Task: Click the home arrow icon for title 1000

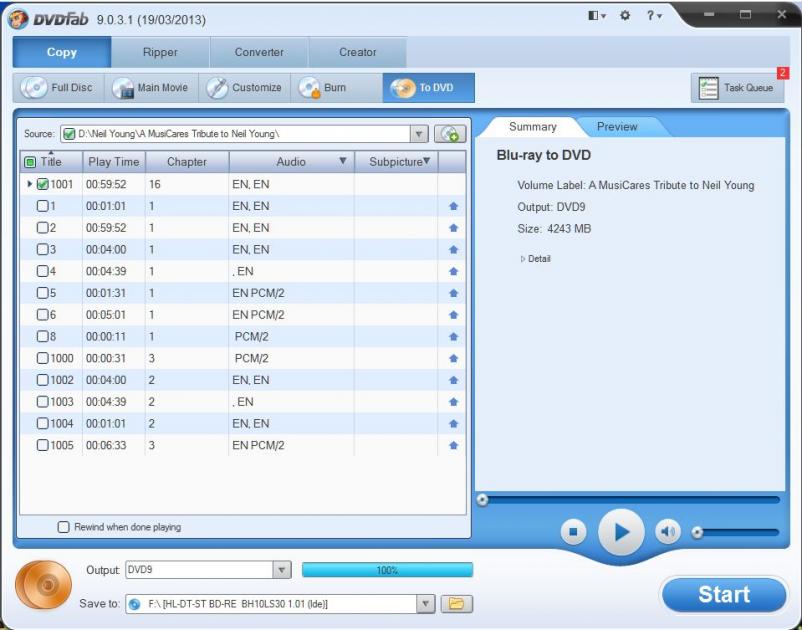Action: tap(453, 358)
